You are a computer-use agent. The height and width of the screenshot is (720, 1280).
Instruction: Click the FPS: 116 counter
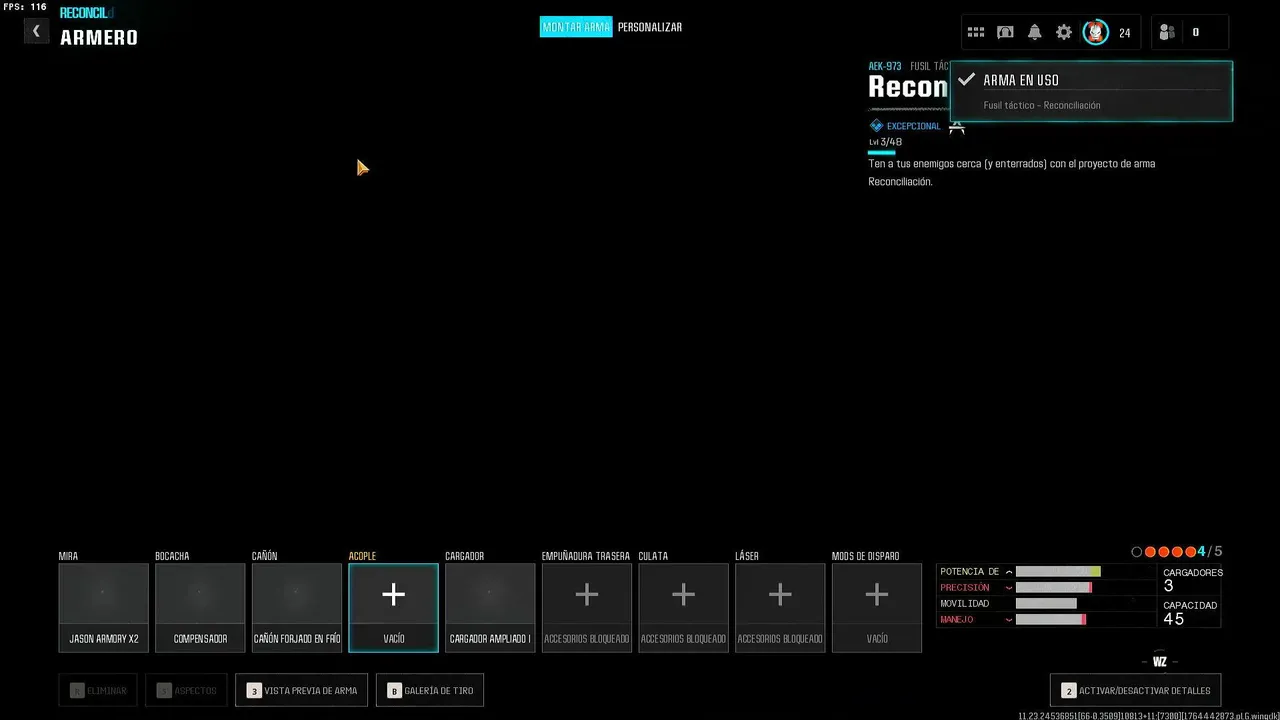point(24,7)
